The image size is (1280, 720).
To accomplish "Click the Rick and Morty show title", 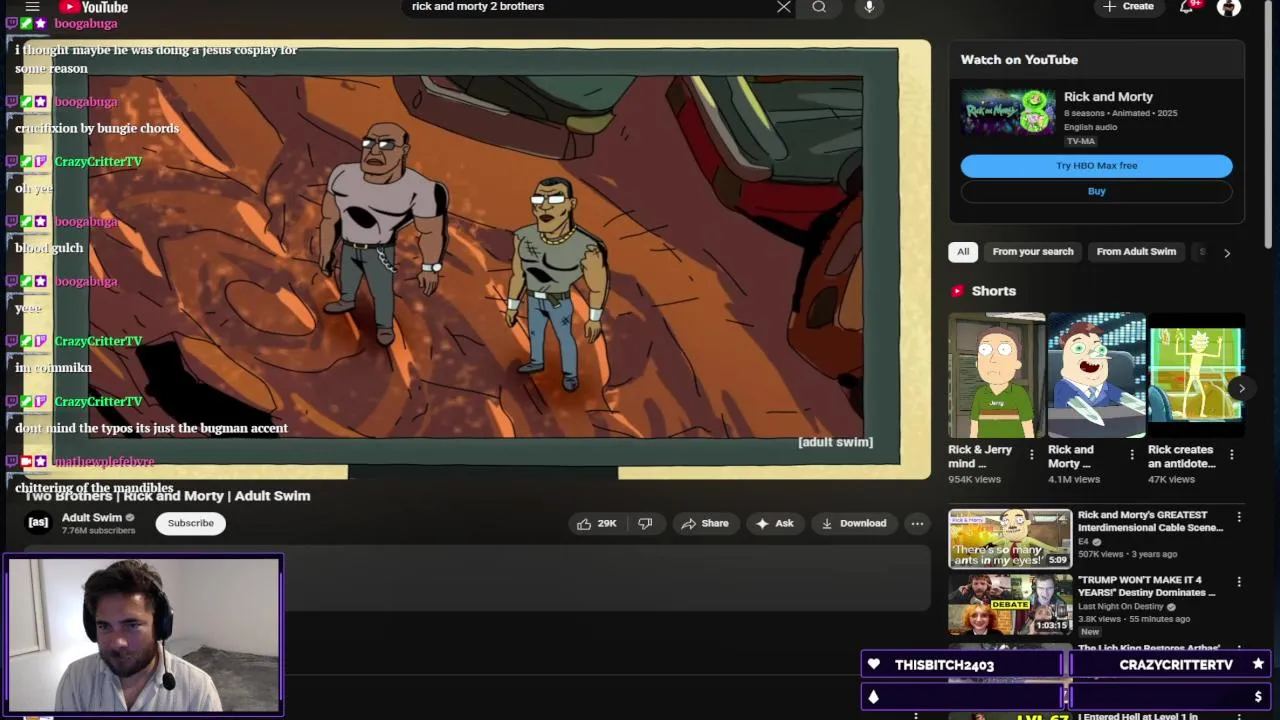I will click(1108, 97).
